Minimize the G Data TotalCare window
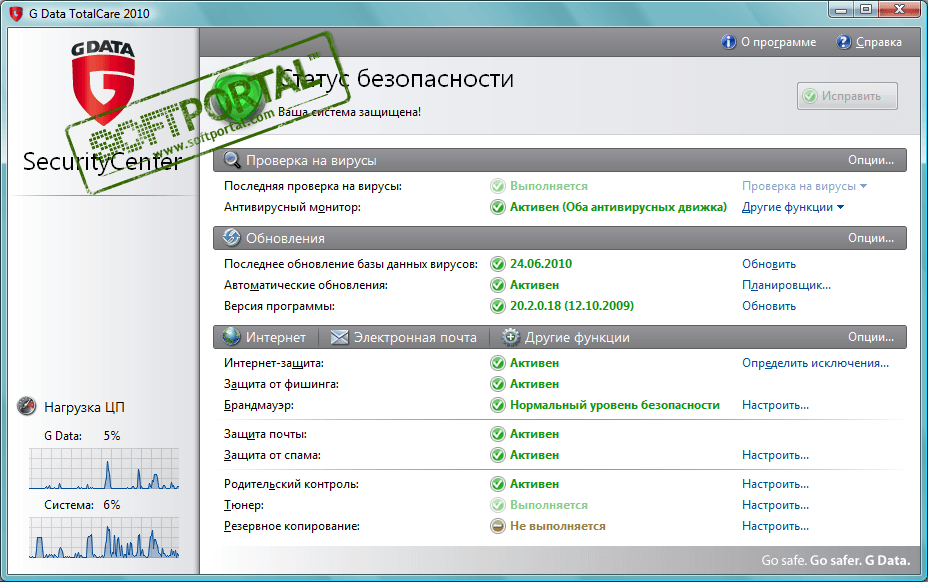Viewport: 928px width, 582px height. click(x=841, y=9)
